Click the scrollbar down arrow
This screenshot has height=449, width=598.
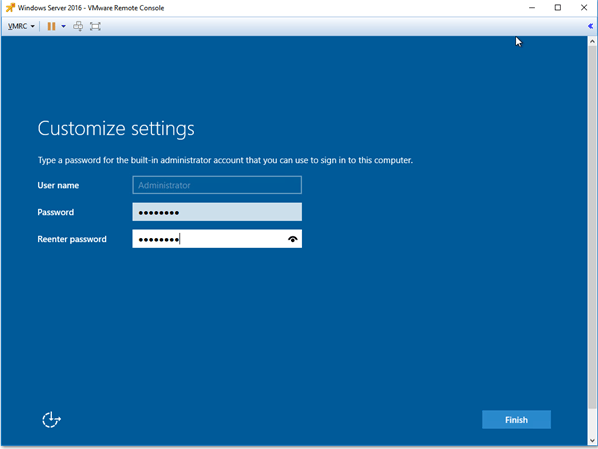(x=592, y=441)
